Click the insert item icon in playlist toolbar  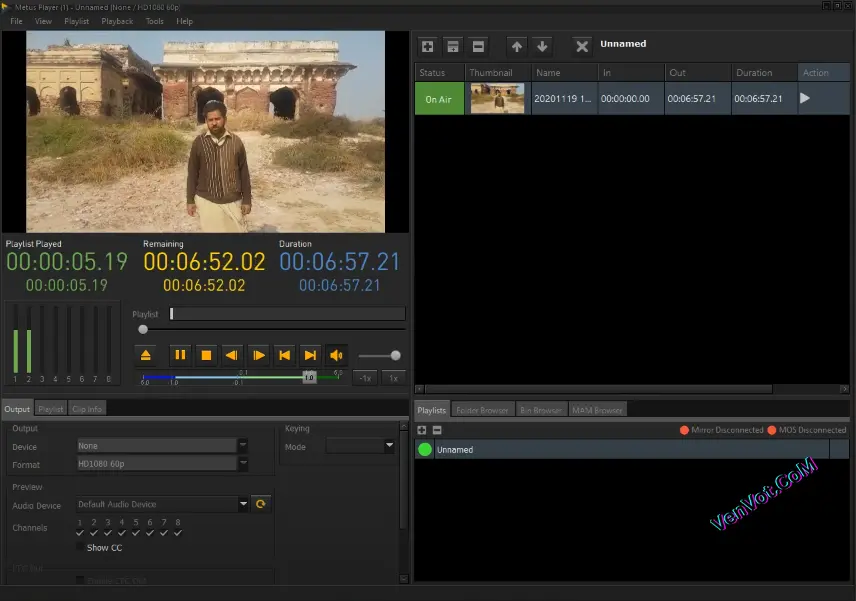tap(453, 46)
